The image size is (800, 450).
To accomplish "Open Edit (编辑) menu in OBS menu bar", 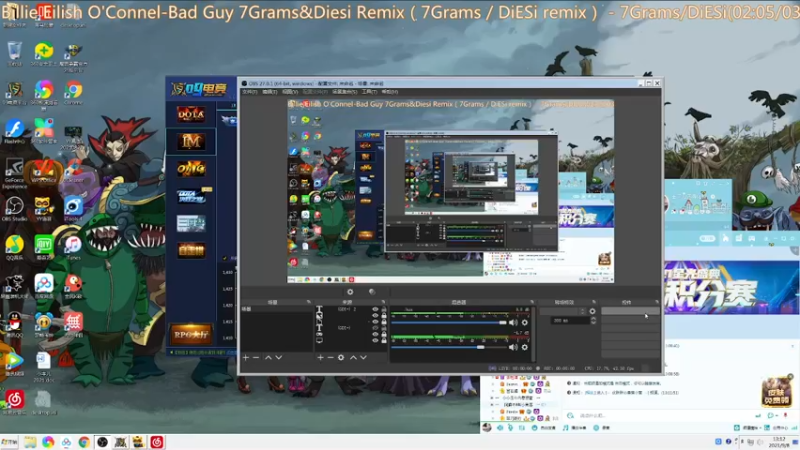I will tap(270, 92).
